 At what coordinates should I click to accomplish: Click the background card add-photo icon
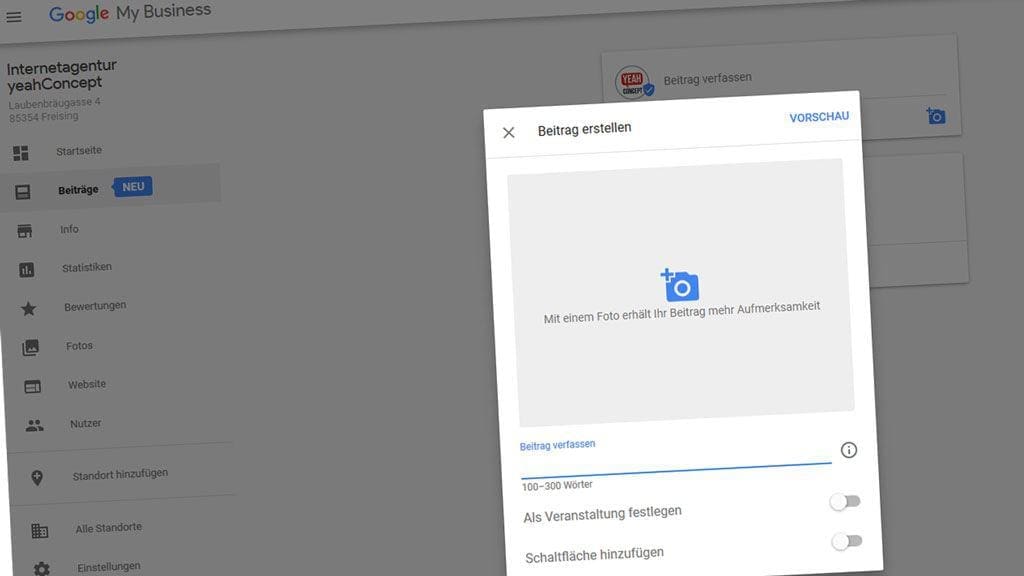pyautogui.click(x=936, y=116)
